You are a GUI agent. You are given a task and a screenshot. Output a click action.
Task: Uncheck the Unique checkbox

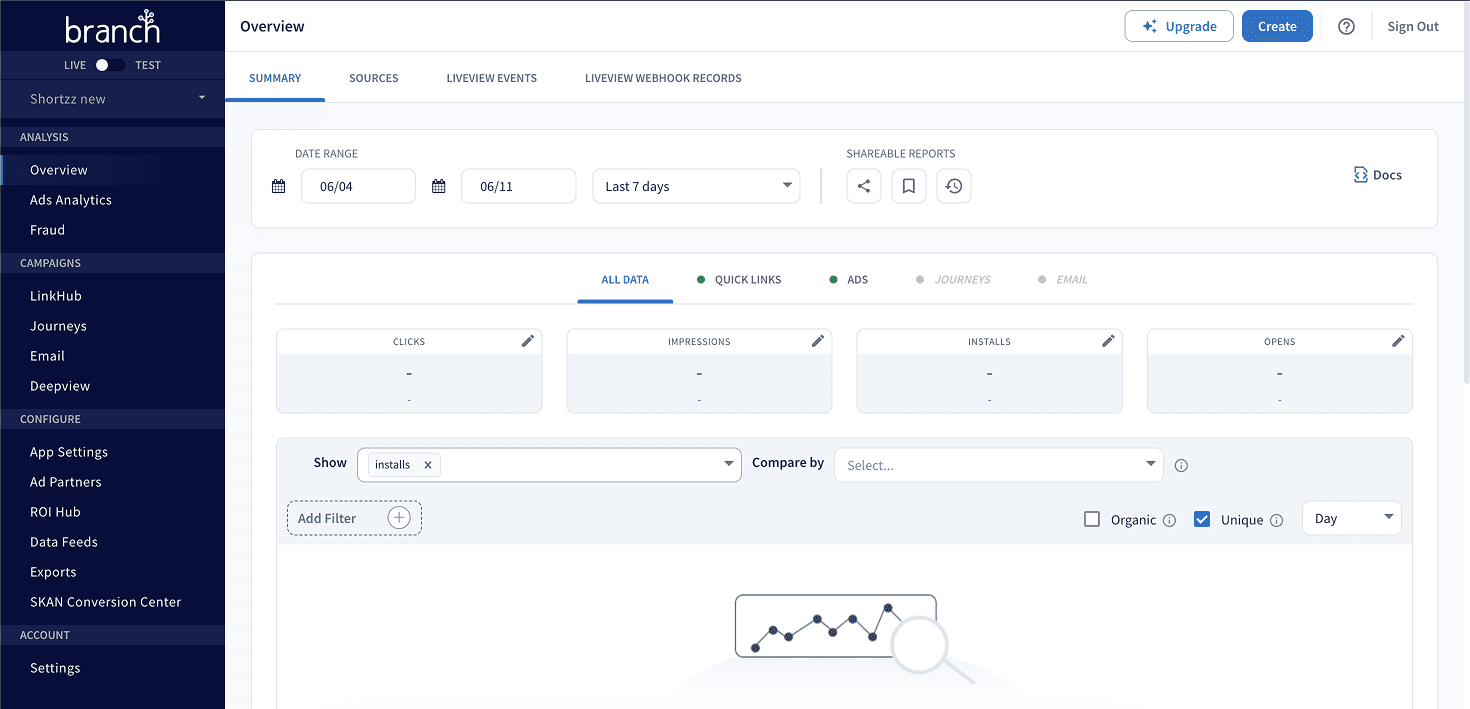tap(1202, 519)
